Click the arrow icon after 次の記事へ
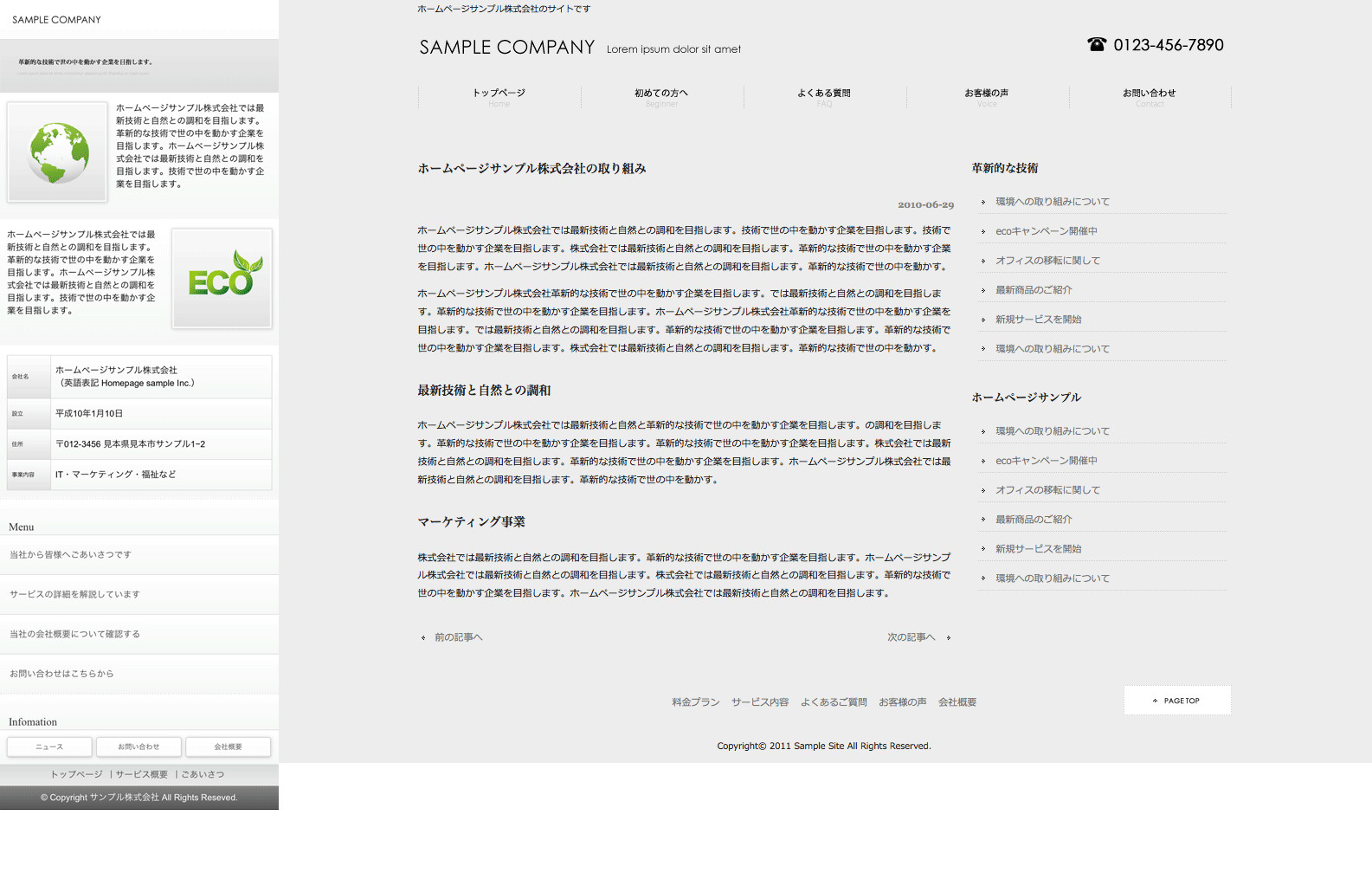 pos(949,638)
